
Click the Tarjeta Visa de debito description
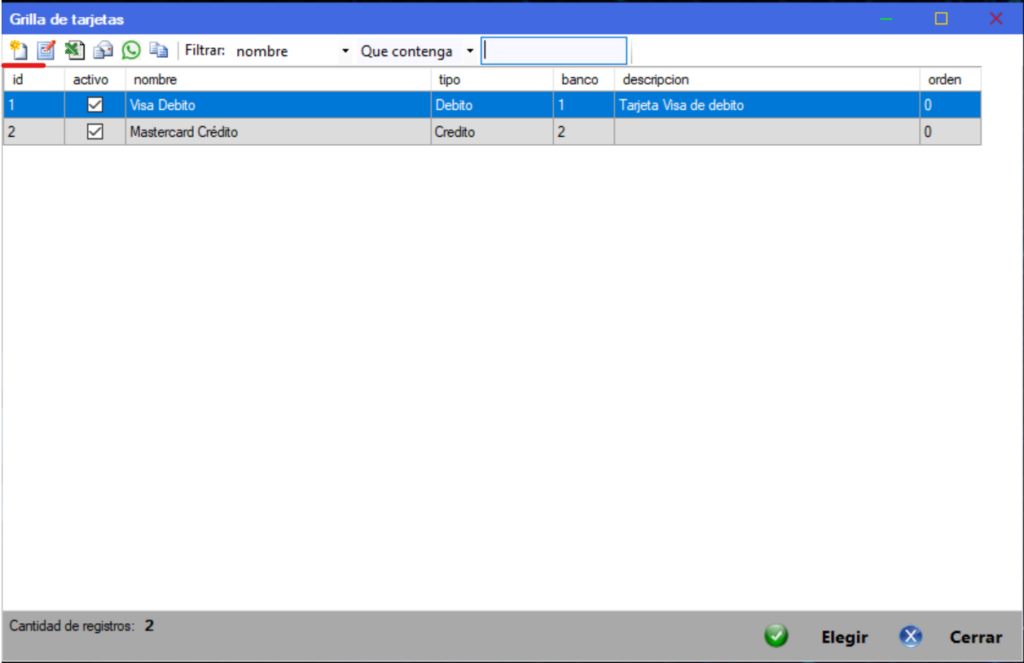click(x=767, y=105)
